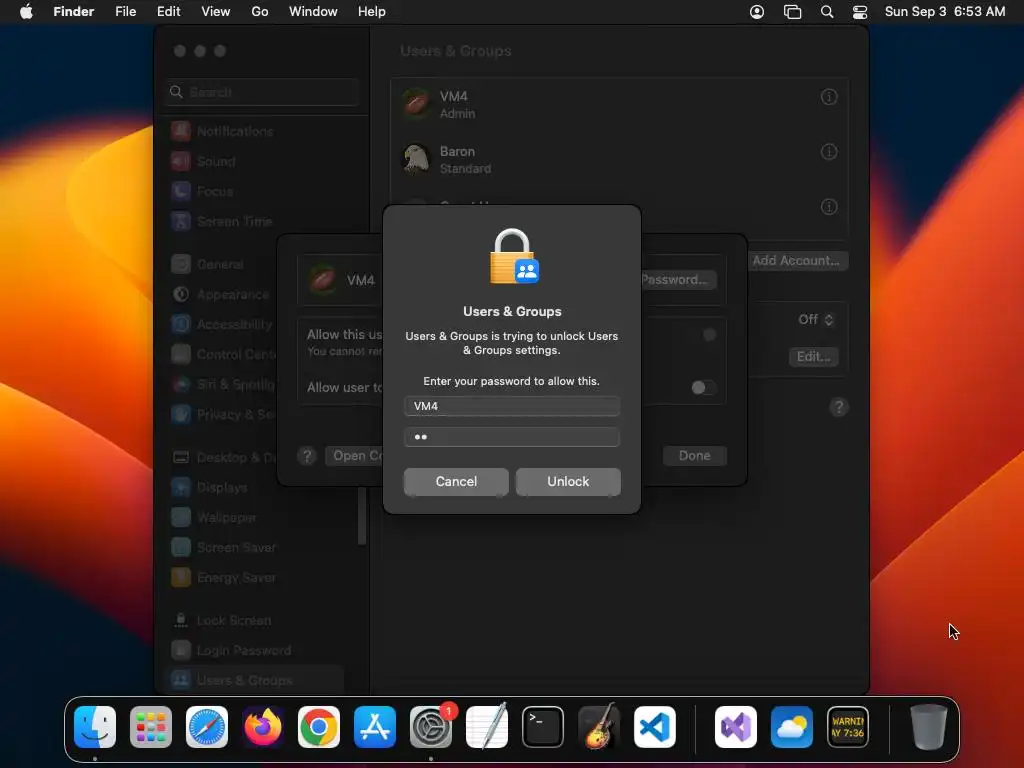Click info icon for Baron Standard user

point(829,152)
